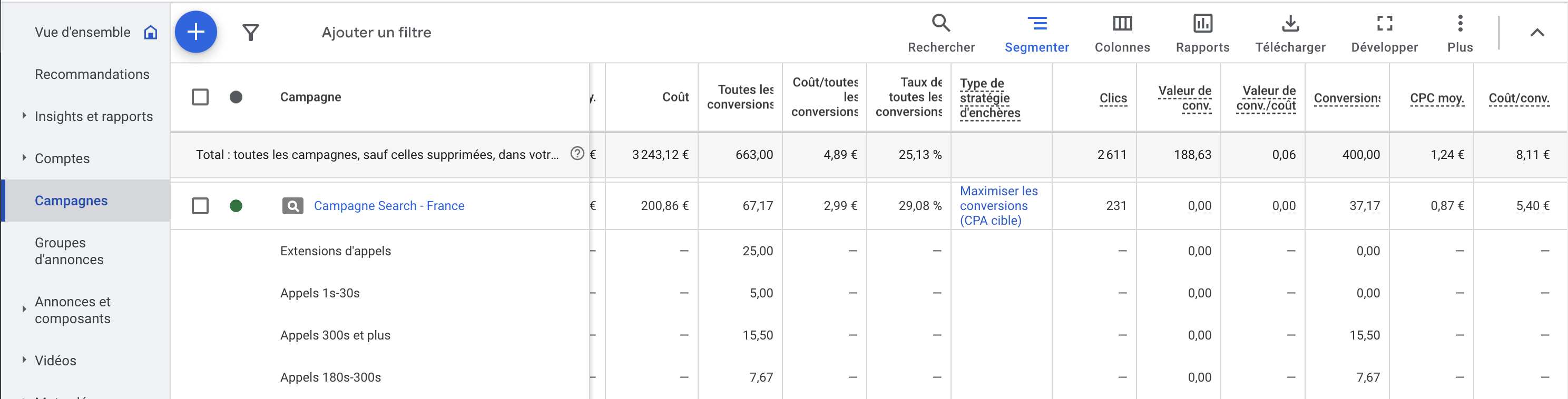This screenshot has width=1568, height=399.
Task: Click the 2 611 total clicks cell
Action: click(x=1112, y=154)
